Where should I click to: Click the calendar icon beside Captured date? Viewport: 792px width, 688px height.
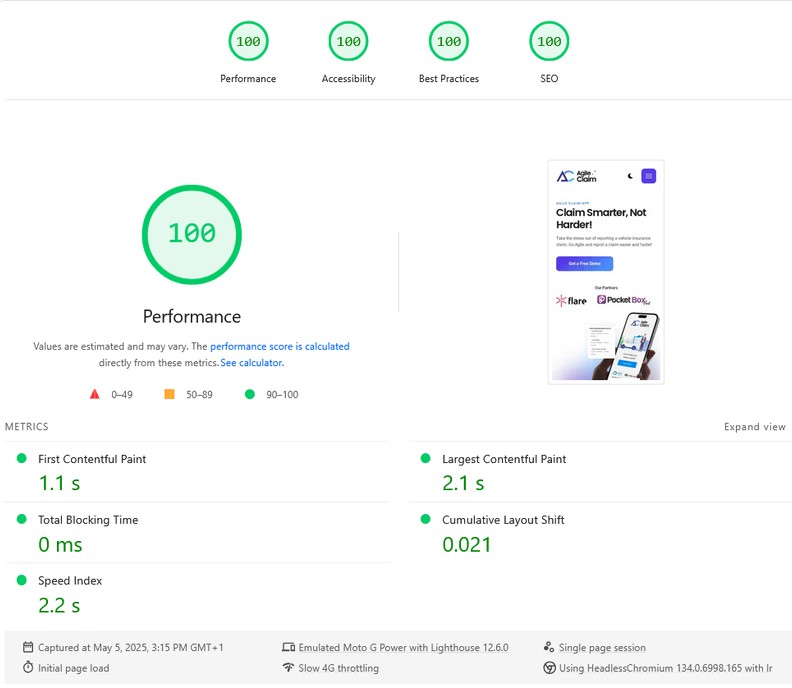[x=28, y=647]
